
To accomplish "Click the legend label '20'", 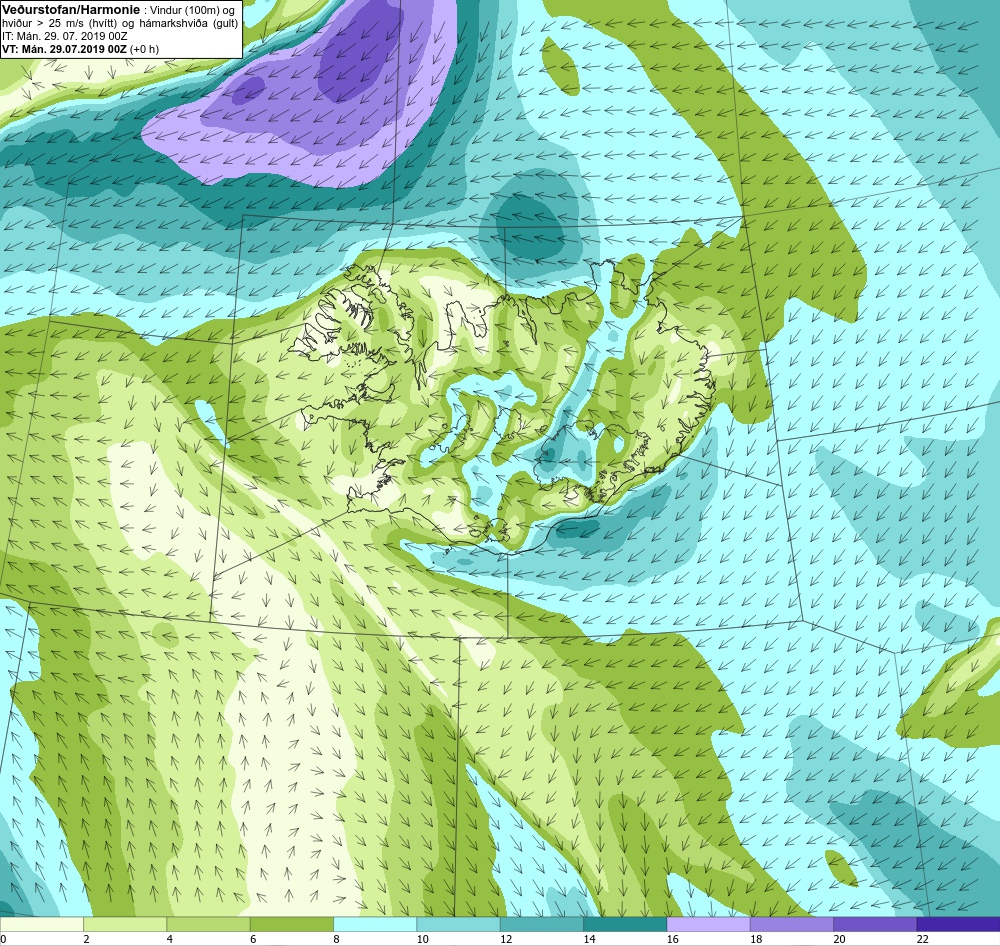I will click(839, 939).
